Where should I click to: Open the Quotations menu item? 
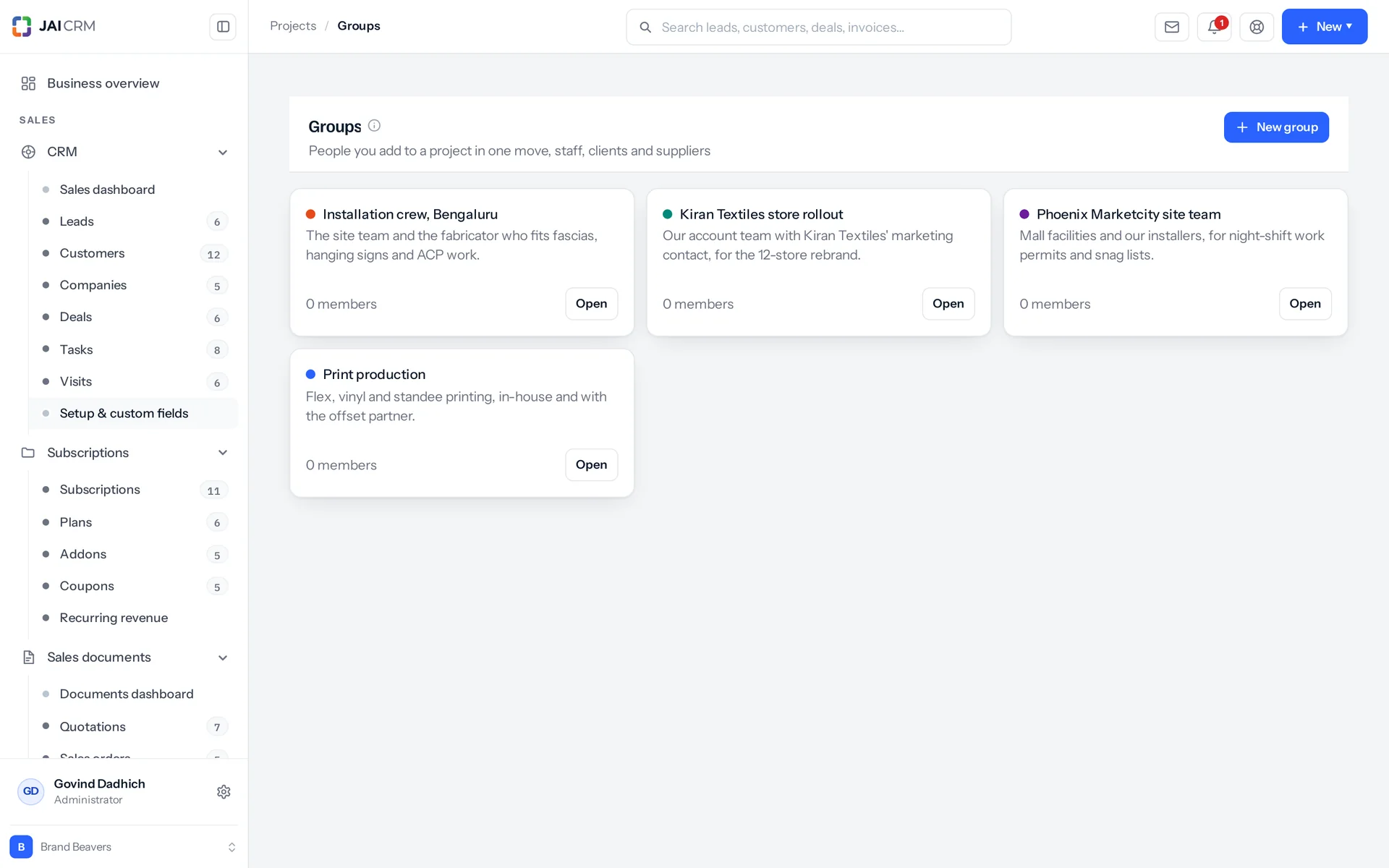[133, 726]
